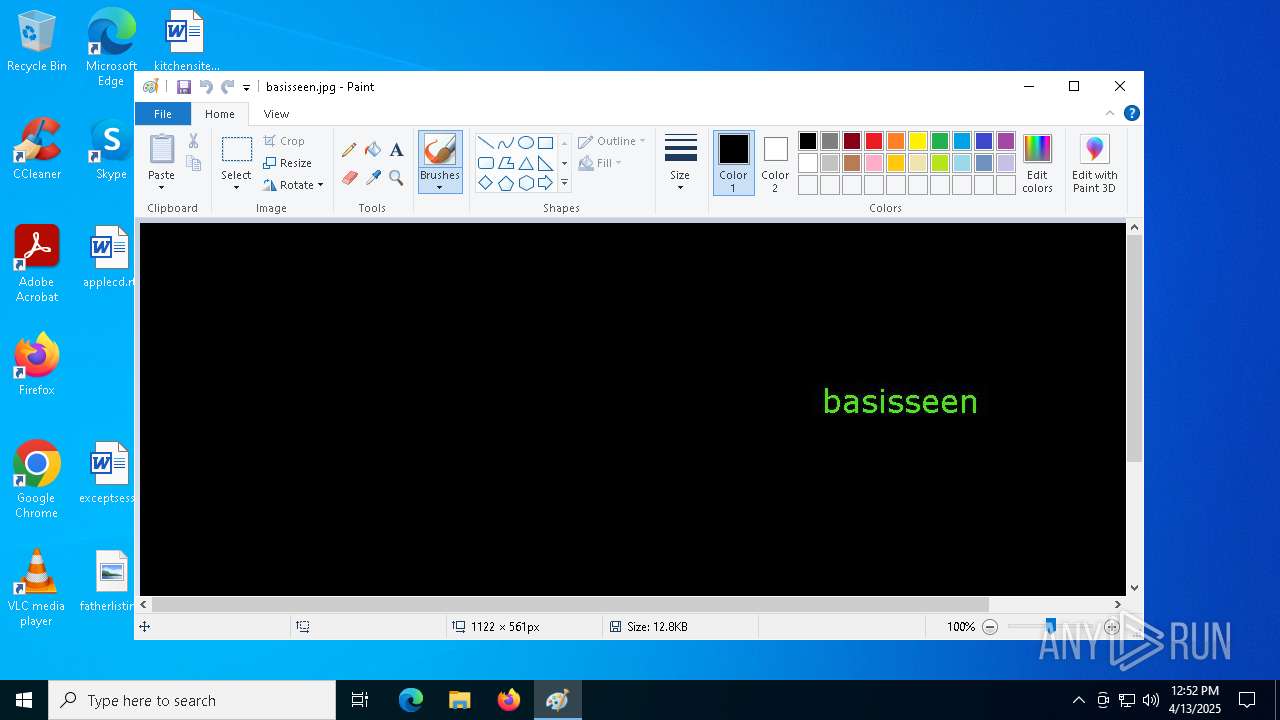Open Paint Help question mark icon

1131,113
